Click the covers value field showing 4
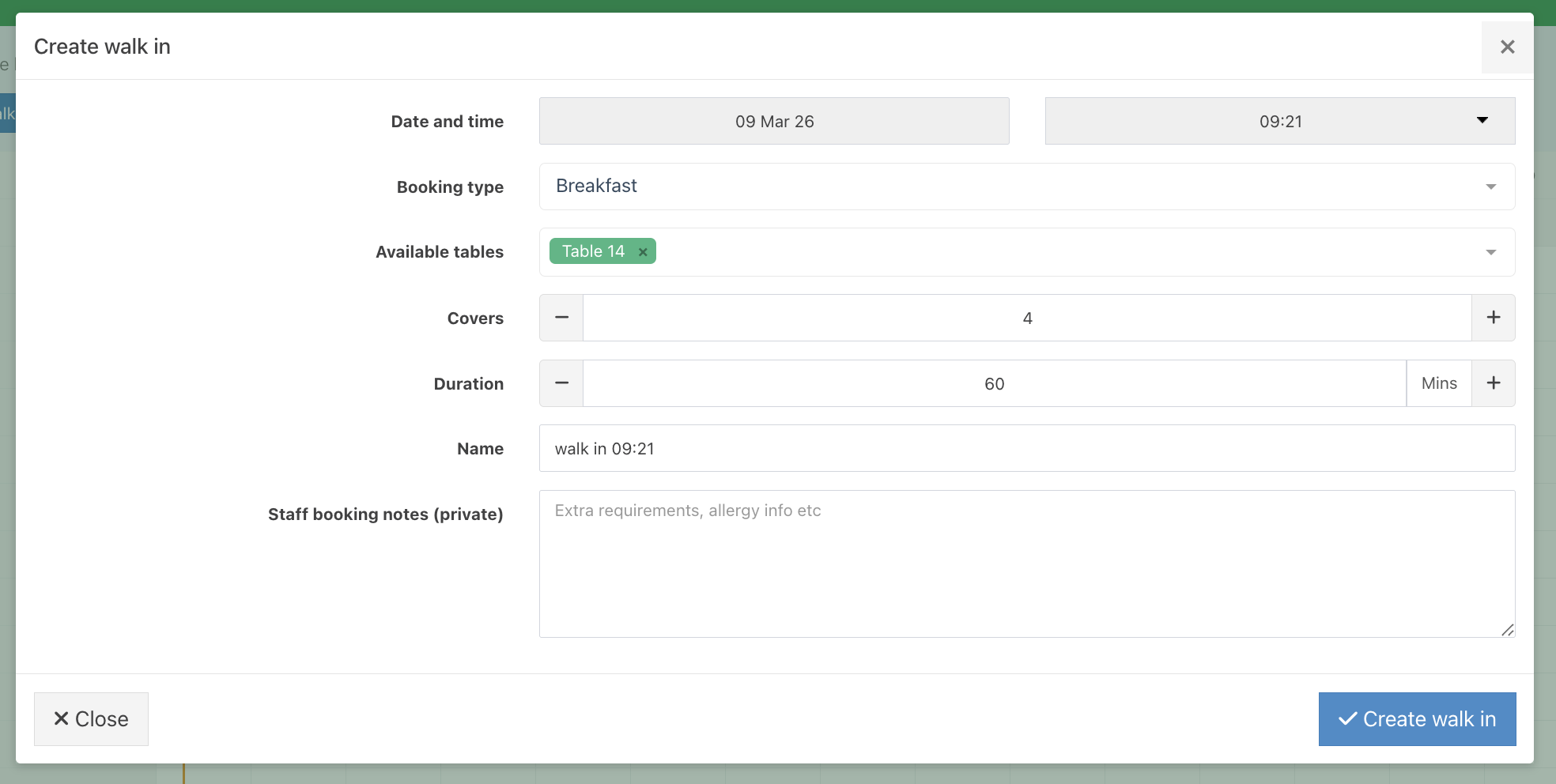Screen dimensions: 1556x784 [1027, 318]
